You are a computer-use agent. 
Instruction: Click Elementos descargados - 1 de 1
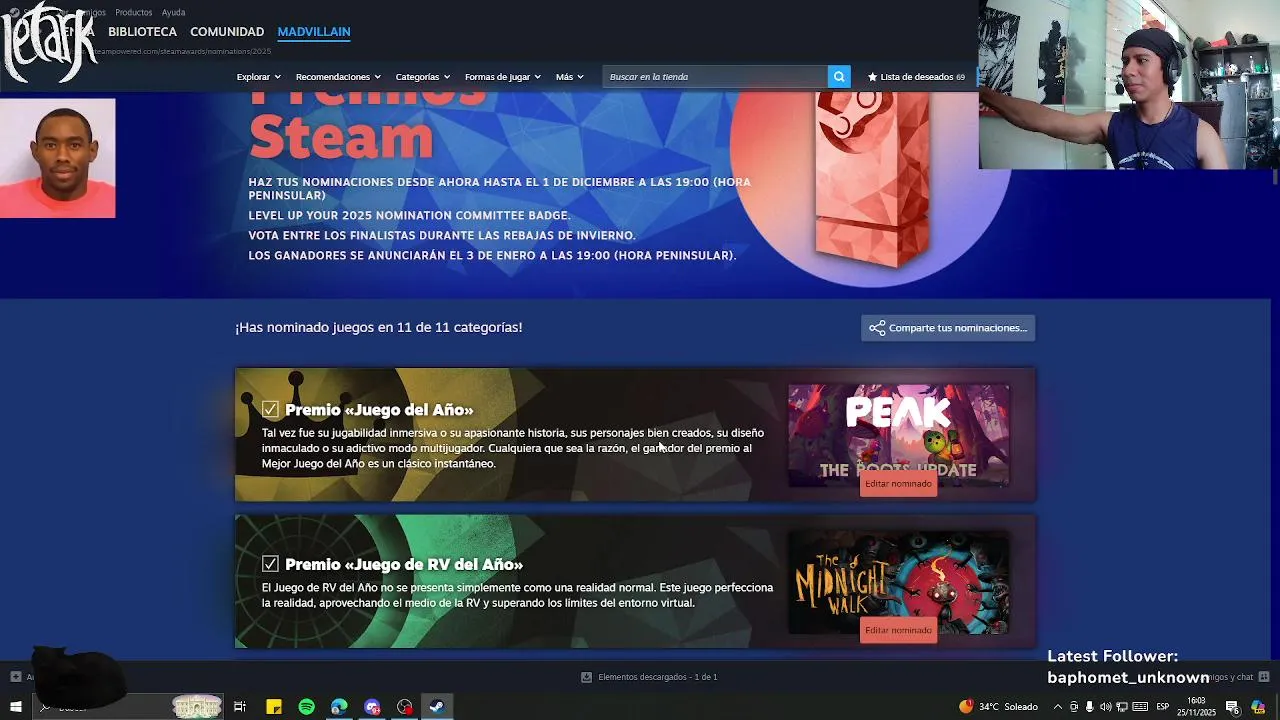pos(657,677)
